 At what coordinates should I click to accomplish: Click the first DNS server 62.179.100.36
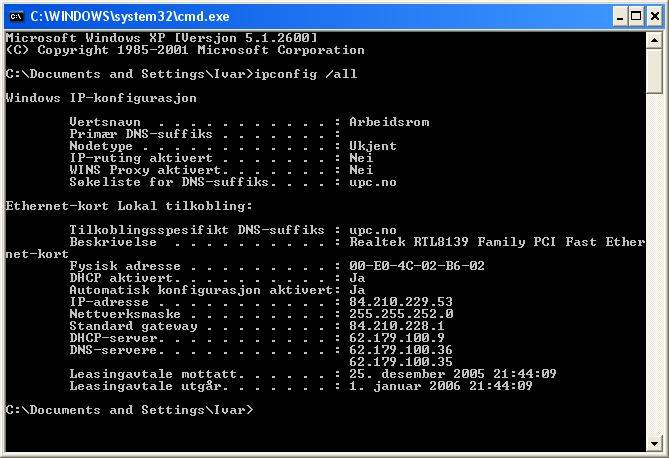(x=401, y=350)
